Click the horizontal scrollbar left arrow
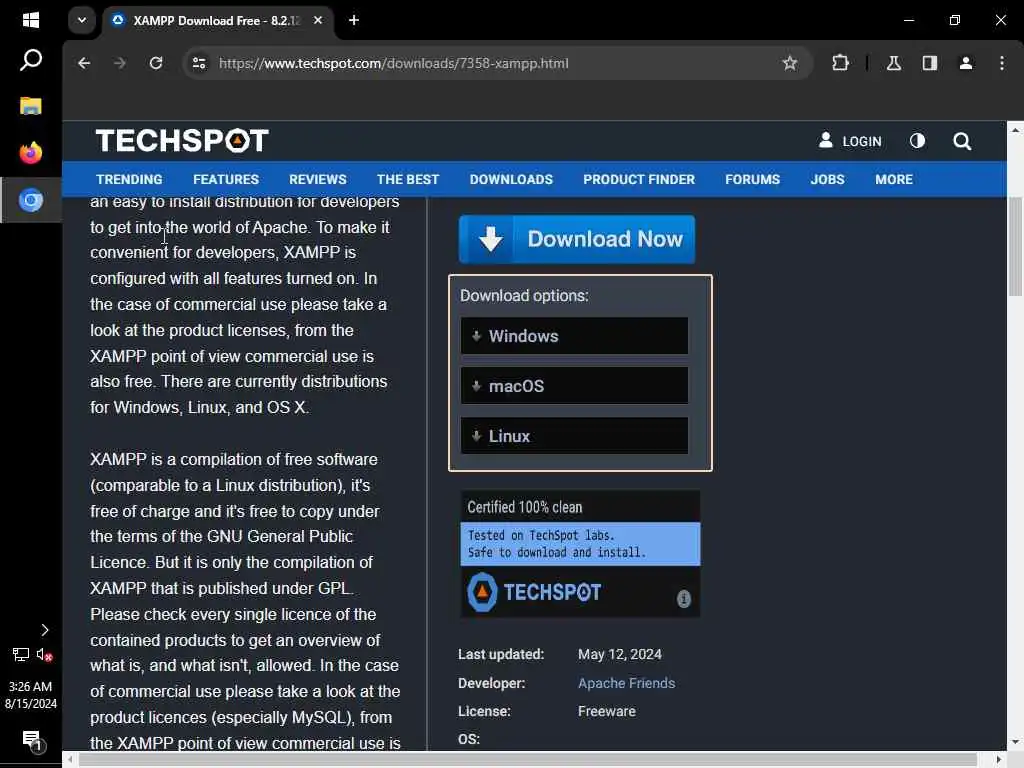1024x768 pixels. pyautogui.click(x=71, y=760)
